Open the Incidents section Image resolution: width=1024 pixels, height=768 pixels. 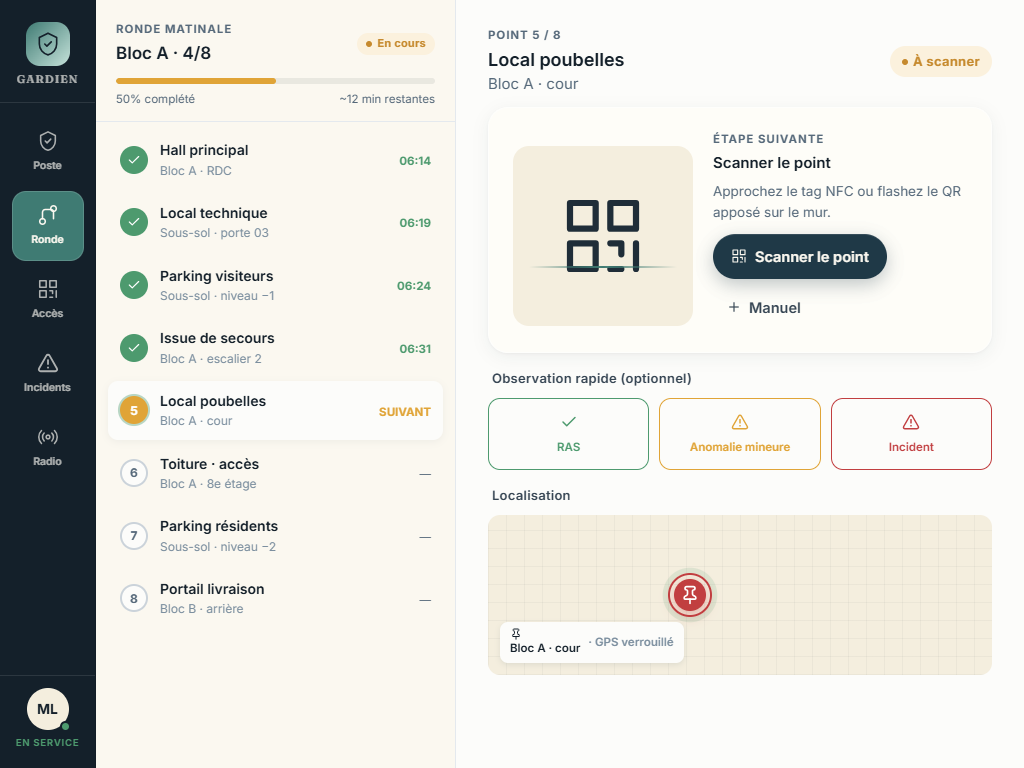(48, 373)
